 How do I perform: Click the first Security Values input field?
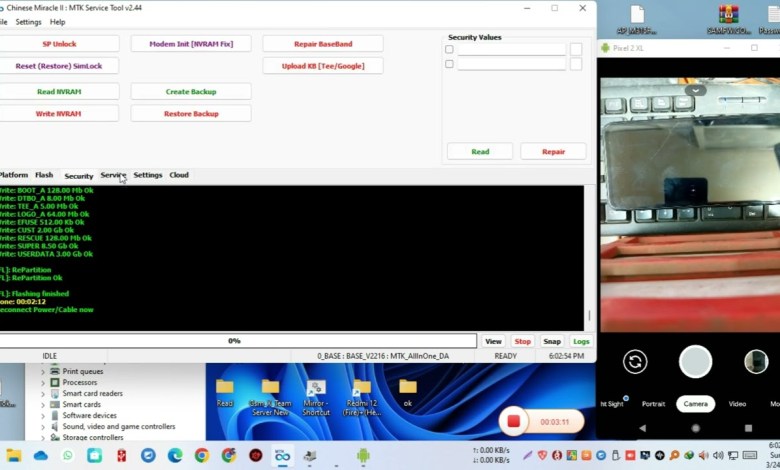tap(511, 49)
